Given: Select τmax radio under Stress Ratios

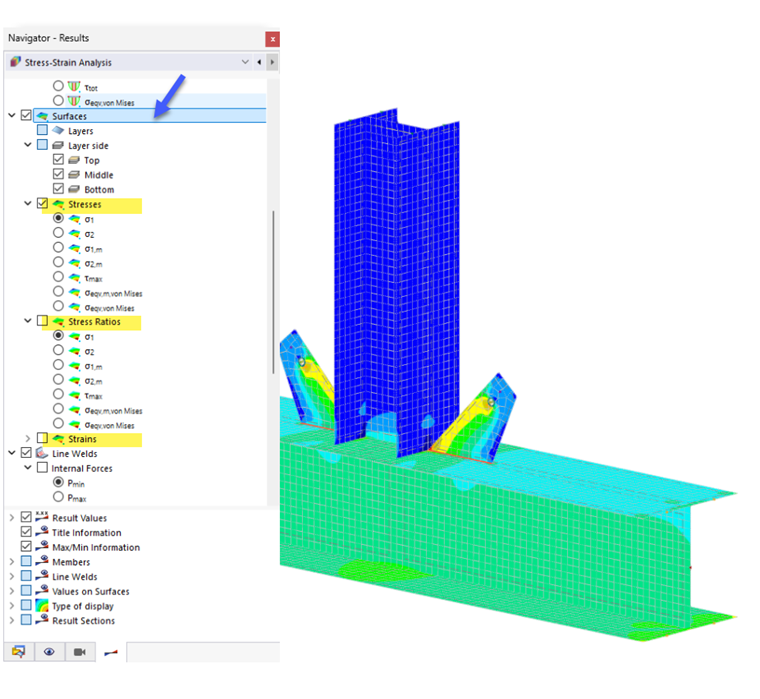Looking at the screenshot, I should [x=58, y=394].
